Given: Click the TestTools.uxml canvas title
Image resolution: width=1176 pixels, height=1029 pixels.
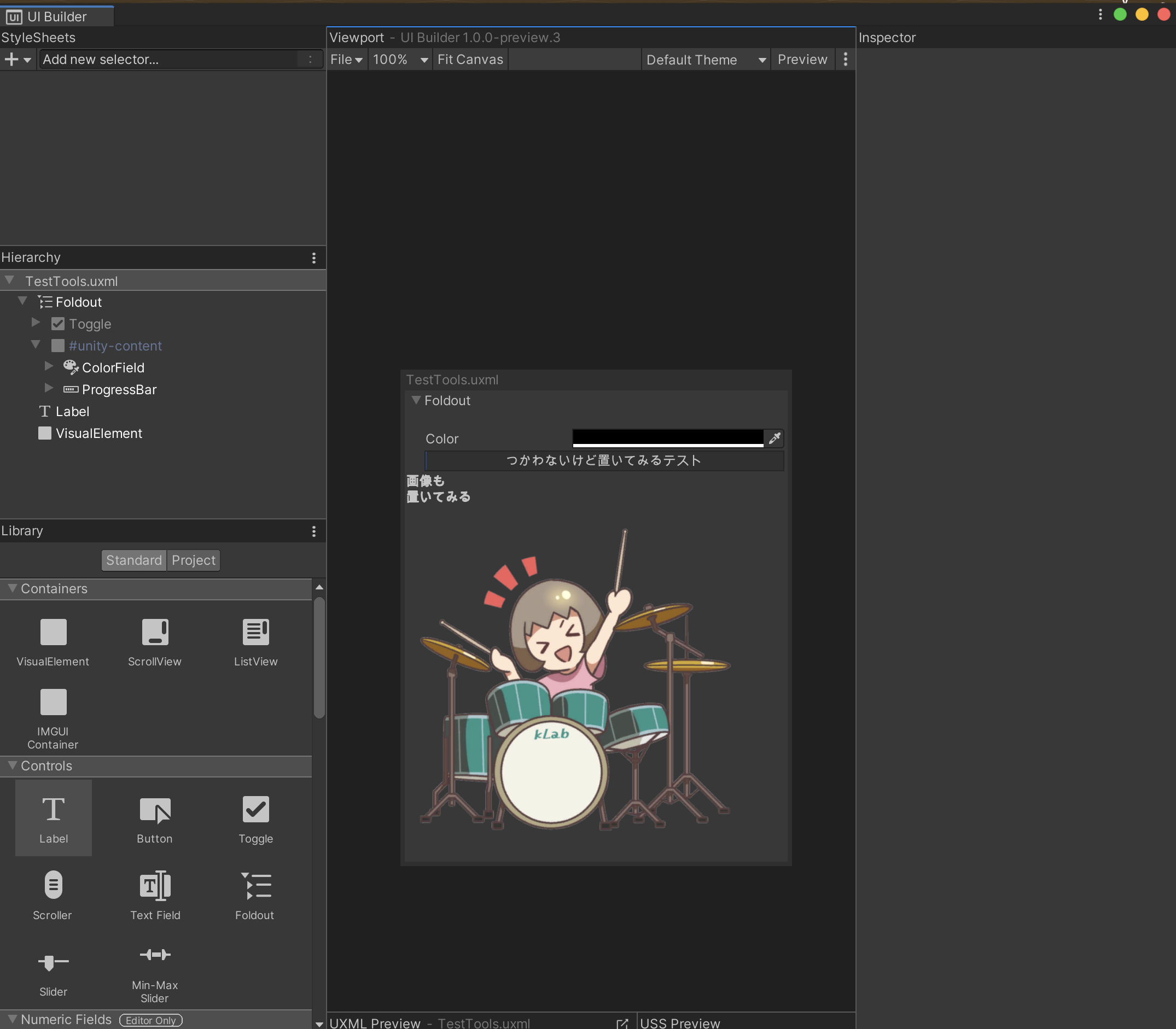Looking at the screenshot, I should point(452,380).
